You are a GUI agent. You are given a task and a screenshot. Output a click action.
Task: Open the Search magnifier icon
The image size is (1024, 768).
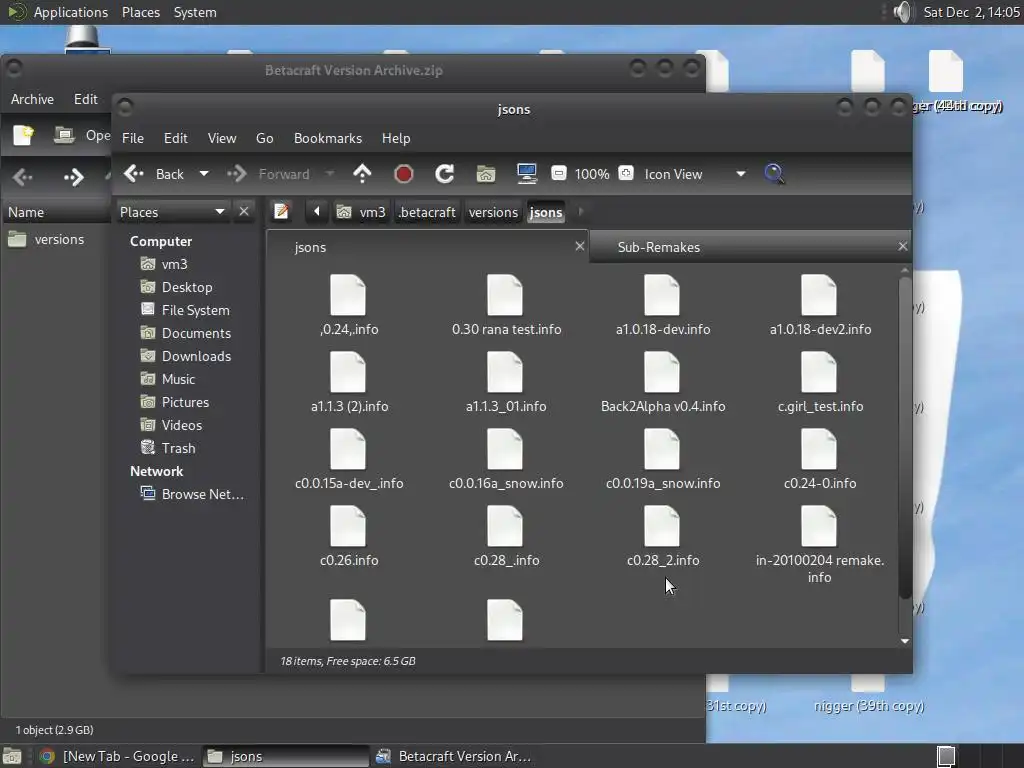pyautogui.click(x=774, y=174)
